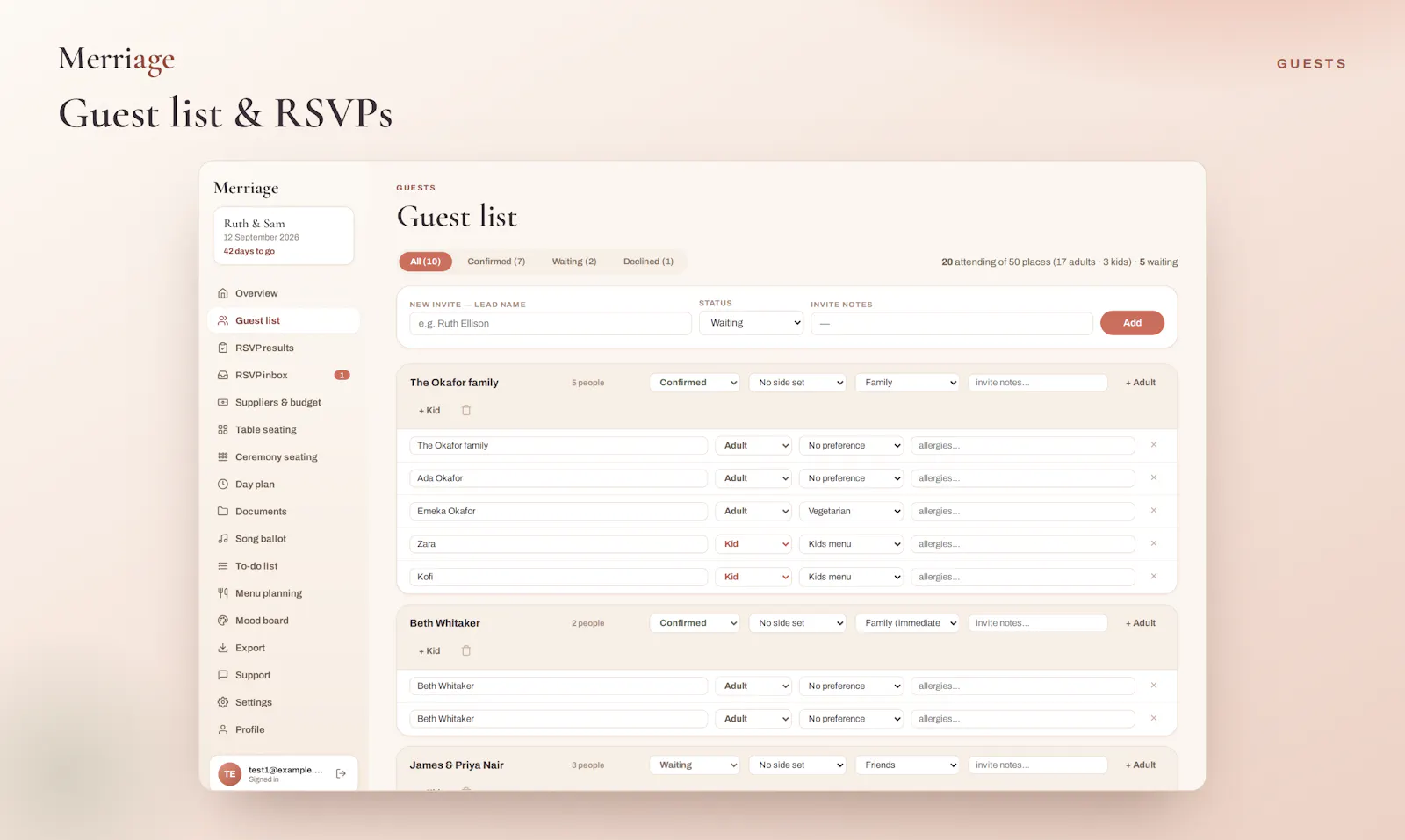Click the '42 days to go' text
Image resolution: width=1405 pixels, height=840 pixels.
click(249, 251)
